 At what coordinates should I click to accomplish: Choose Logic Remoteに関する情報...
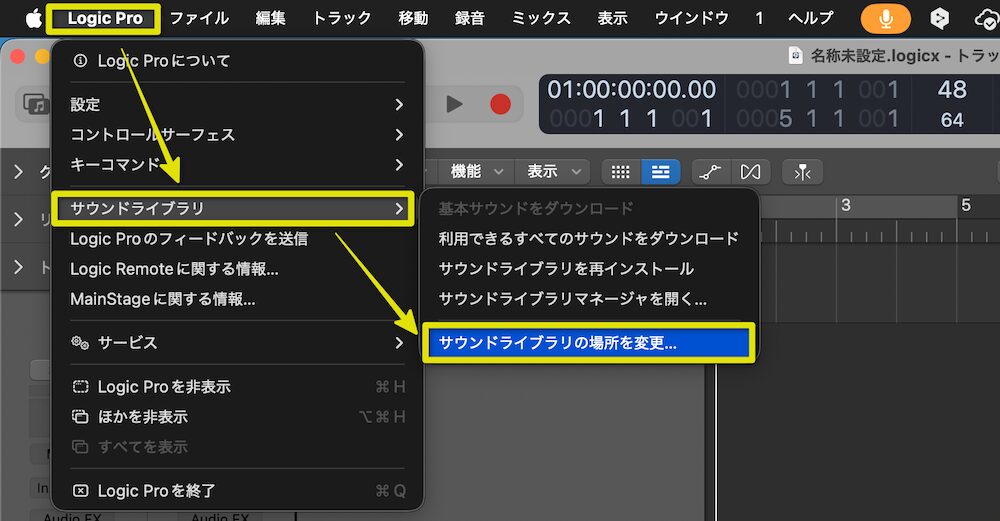[x=237, y=268]
